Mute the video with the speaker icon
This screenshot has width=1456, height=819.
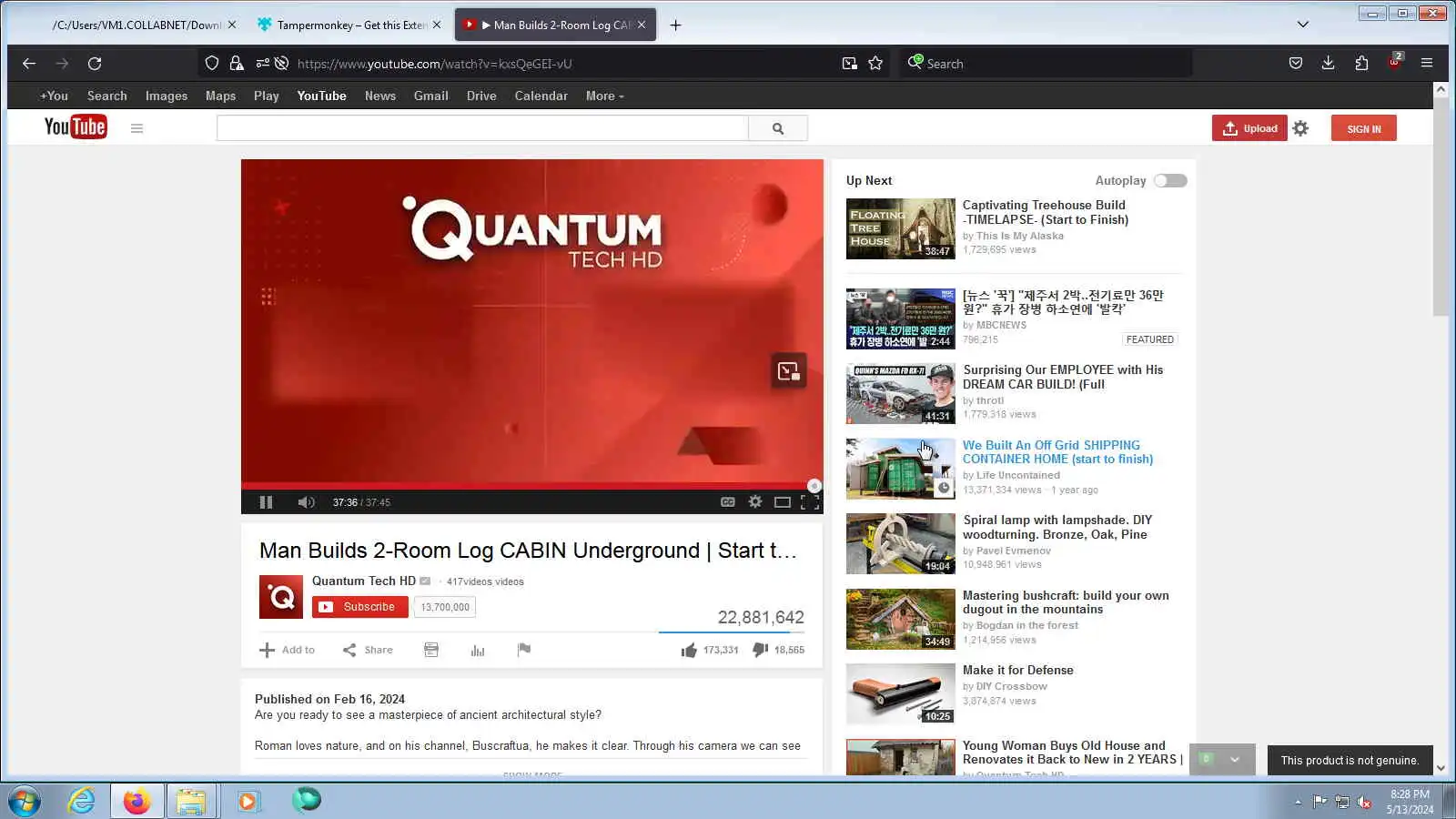(307, 502)
